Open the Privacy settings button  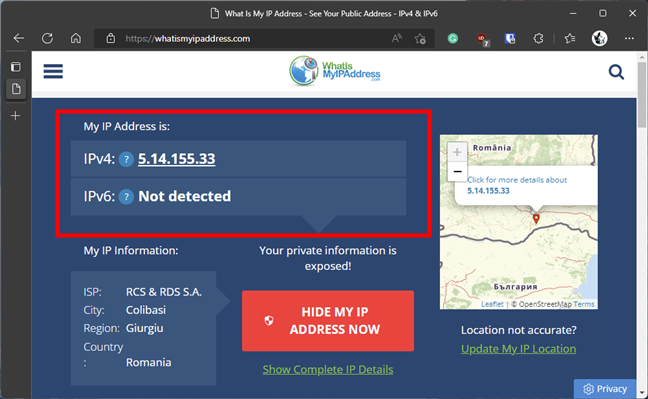605,389
